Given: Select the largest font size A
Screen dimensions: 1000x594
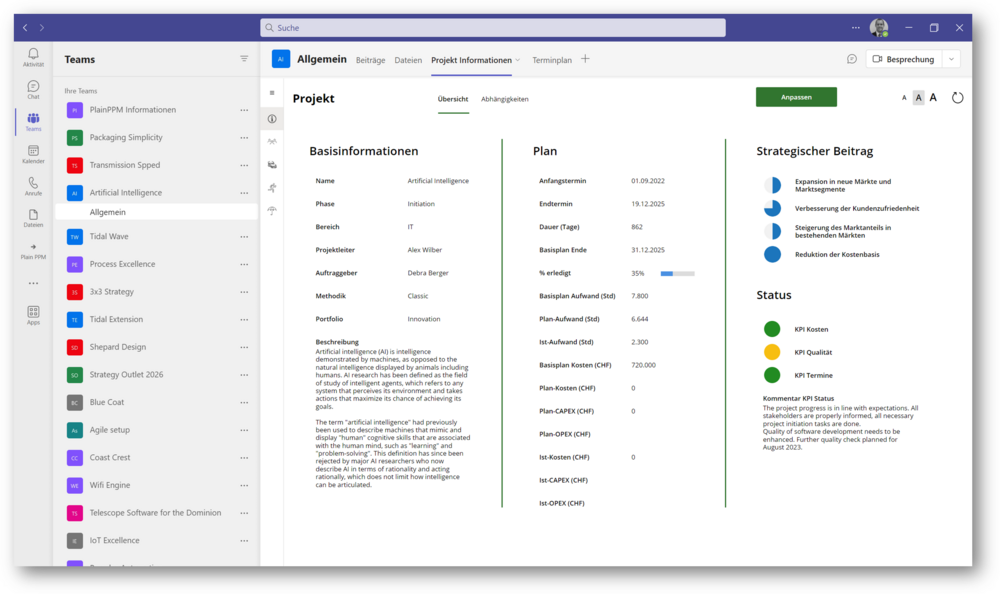Looking at the screenshot, I should tap(933, 98).
